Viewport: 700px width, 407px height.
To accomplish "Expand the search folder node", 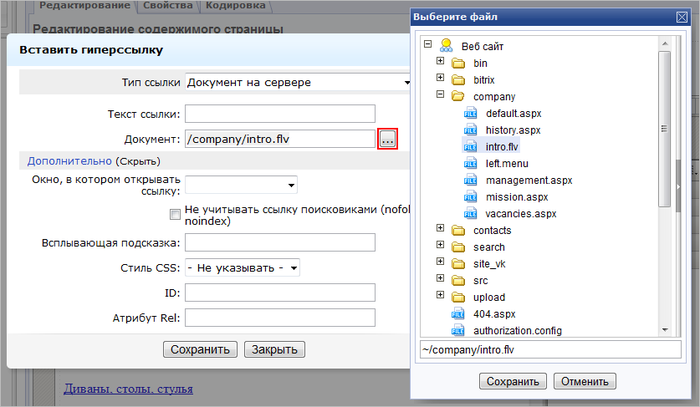I will 440,245.
